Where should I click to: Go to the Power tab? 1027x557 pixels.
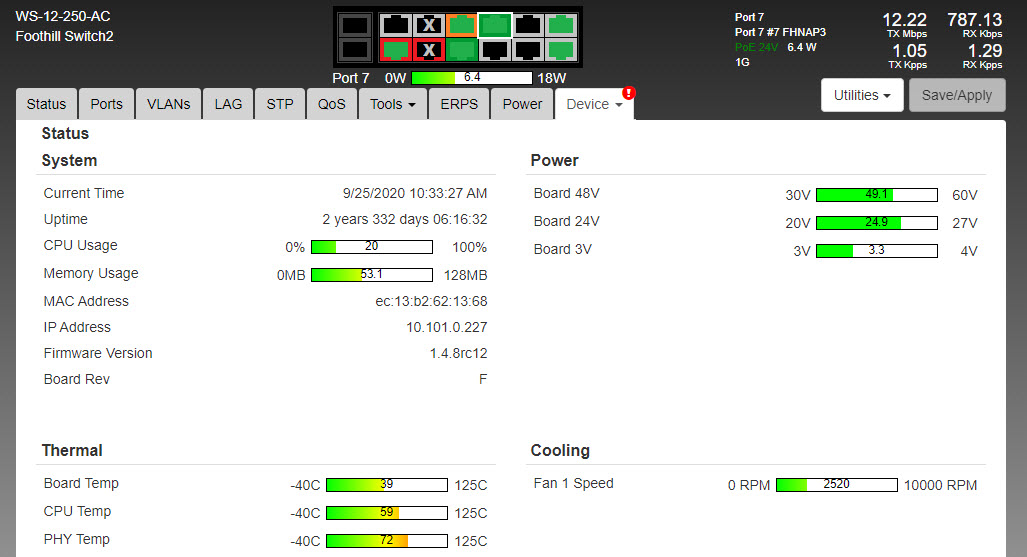tap(522, 104)
